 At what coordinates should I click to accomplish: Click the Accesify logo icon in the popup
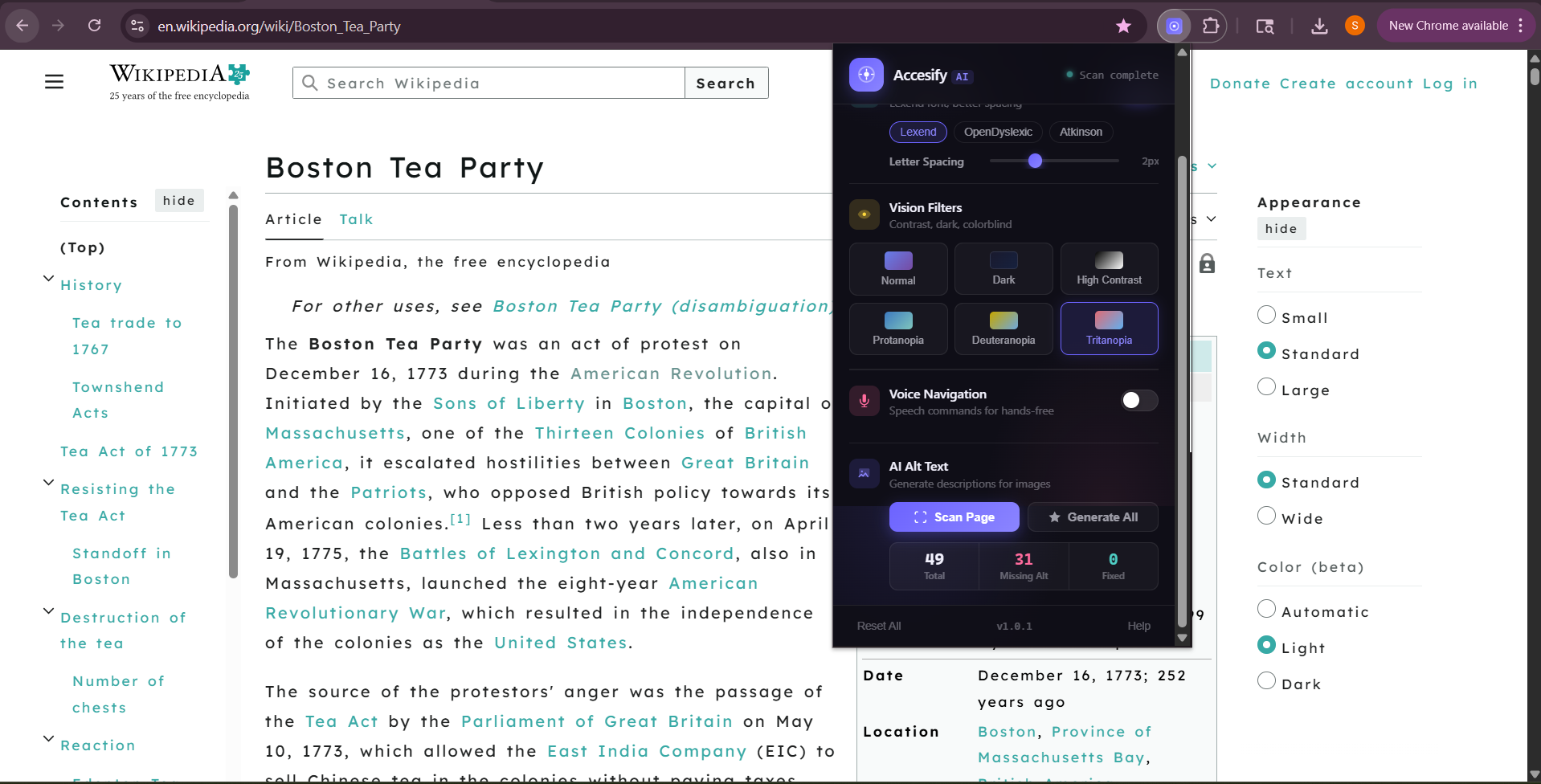[x=866, y=75]
